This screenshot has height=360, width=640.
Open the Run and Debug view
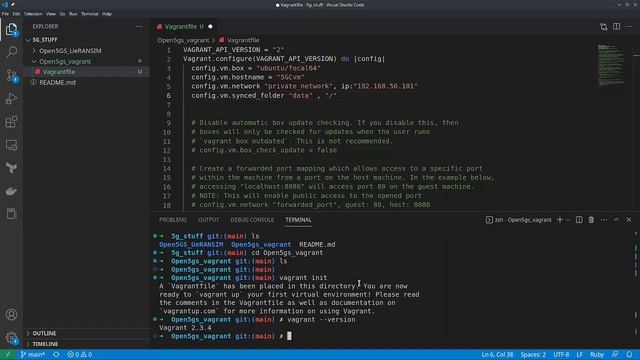pos(11,98)
